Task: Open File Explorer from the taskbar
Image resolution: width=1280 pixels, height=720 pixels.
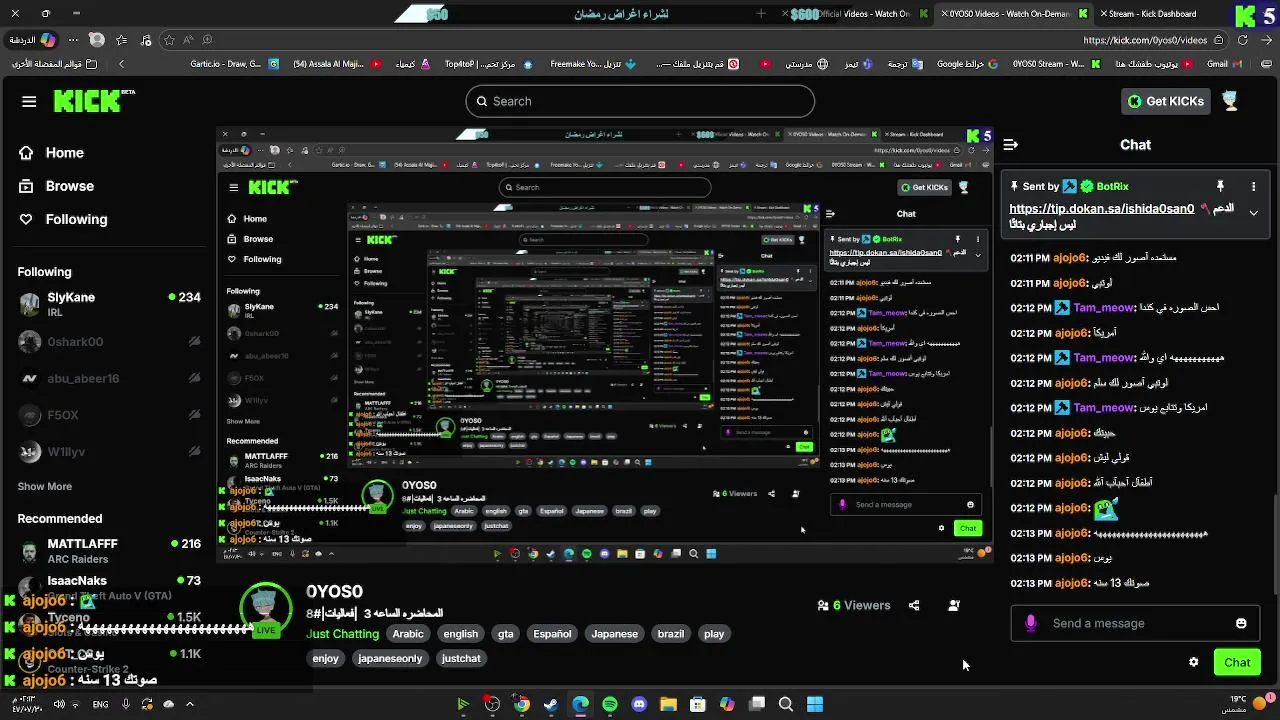Action: pyautogui.click(x=668, y=704)
